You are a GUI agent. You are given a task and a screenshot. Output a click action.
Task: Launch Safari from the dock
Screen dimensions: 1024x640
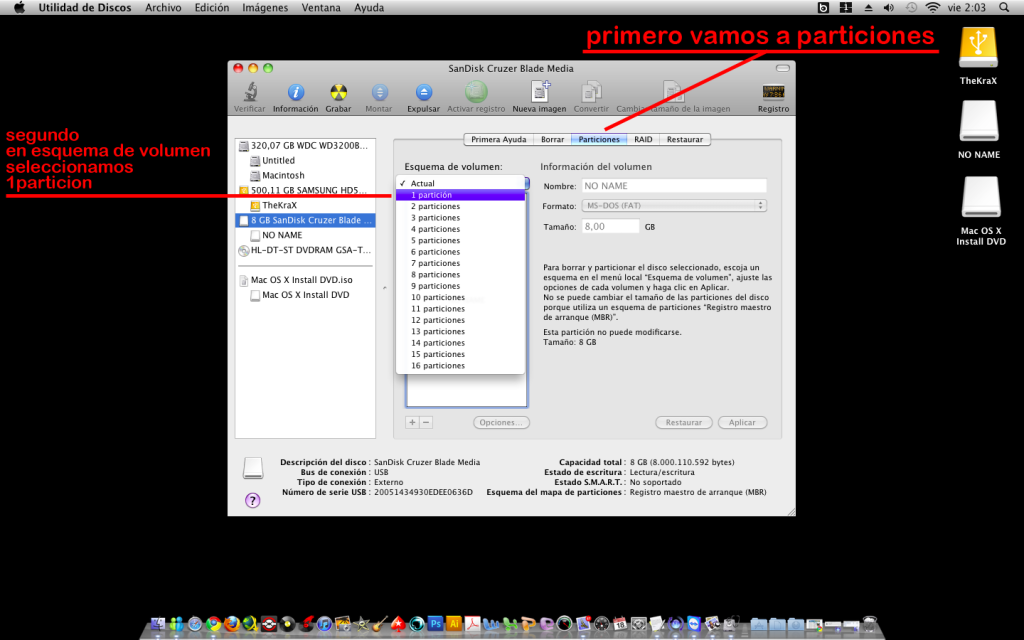pyautogui.click(x=195, y=624)
